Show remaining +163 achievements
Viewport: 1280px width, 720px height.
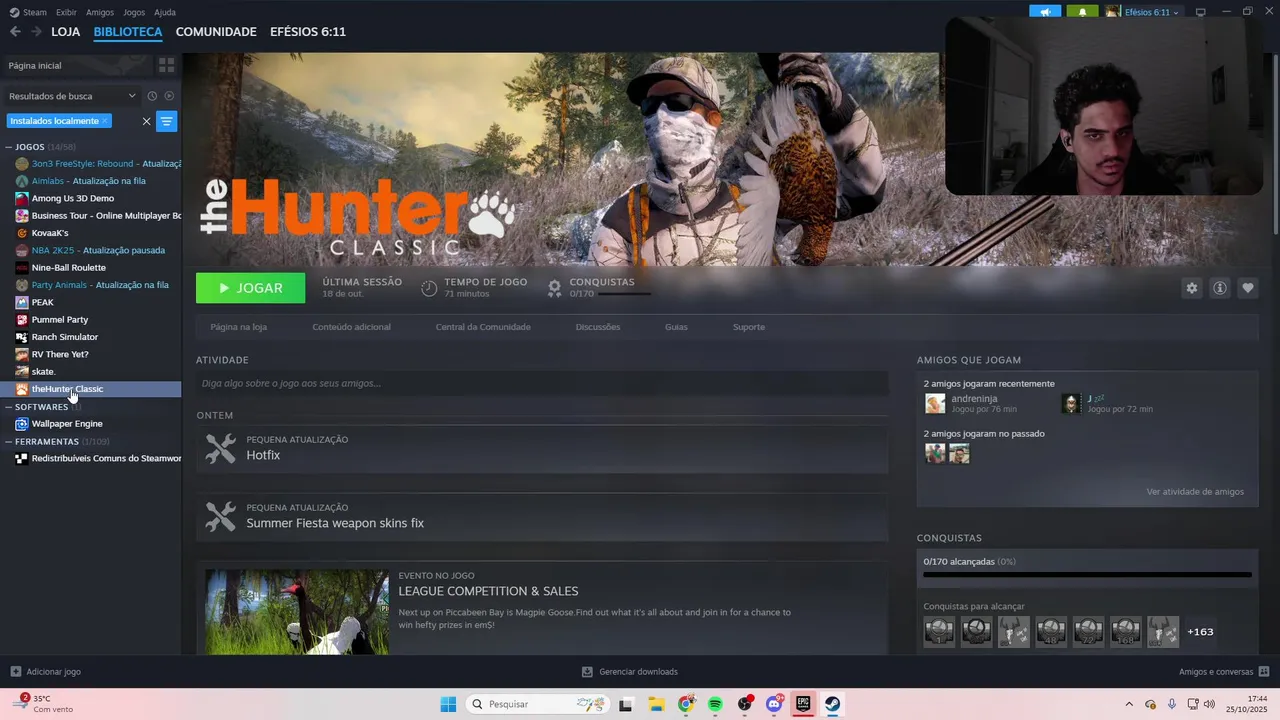(1200, 632)
